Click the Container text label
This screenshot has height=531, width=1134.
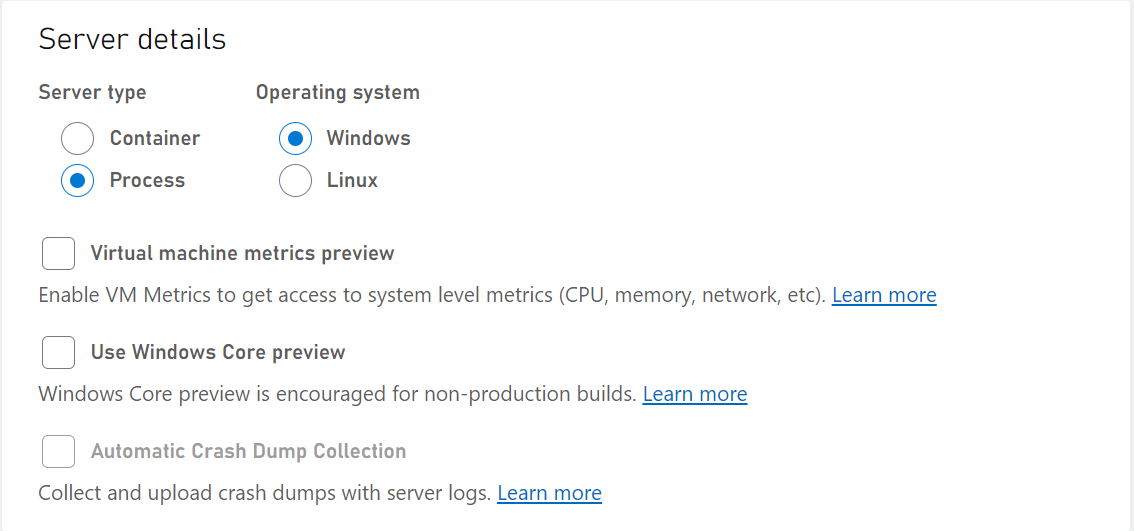click(x=155, y=138)
